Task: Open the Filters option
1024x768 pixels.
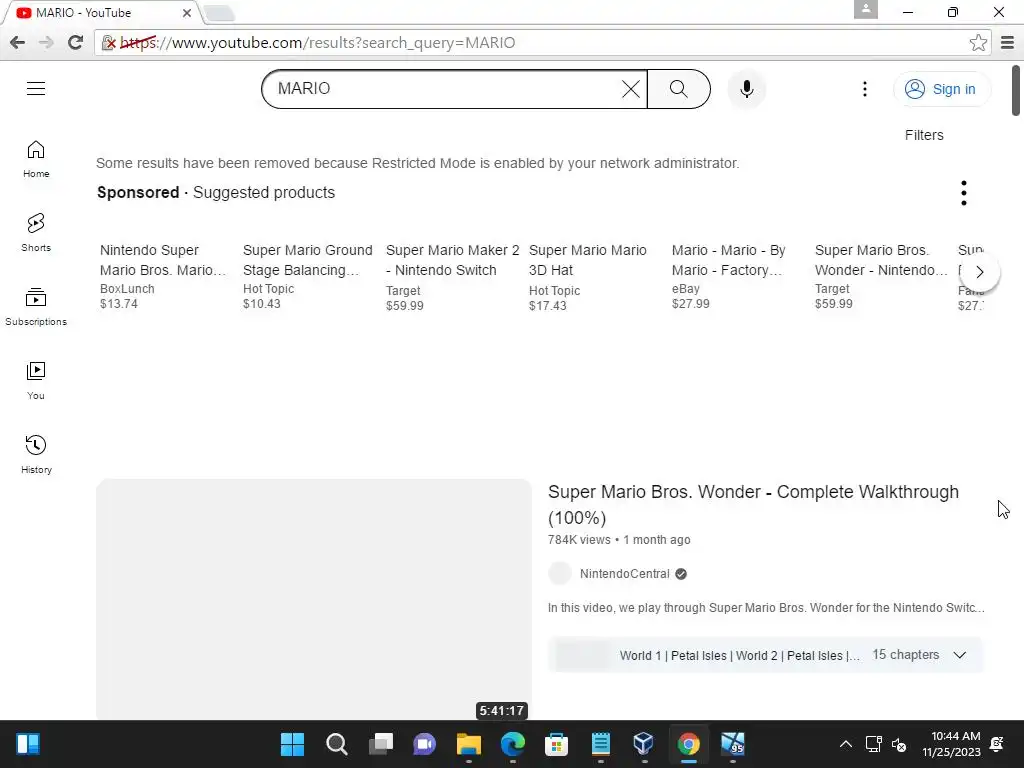Action: coord(923,135)
